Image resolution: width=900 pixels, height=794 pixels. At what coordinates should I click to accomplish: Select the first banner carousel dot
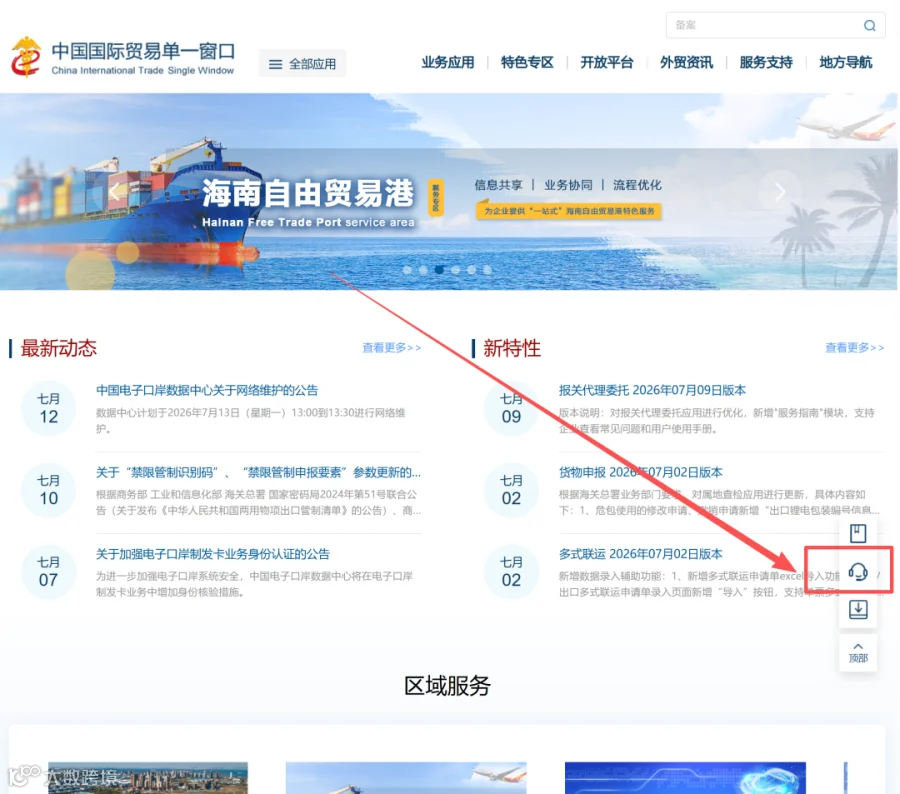(407, 270)
